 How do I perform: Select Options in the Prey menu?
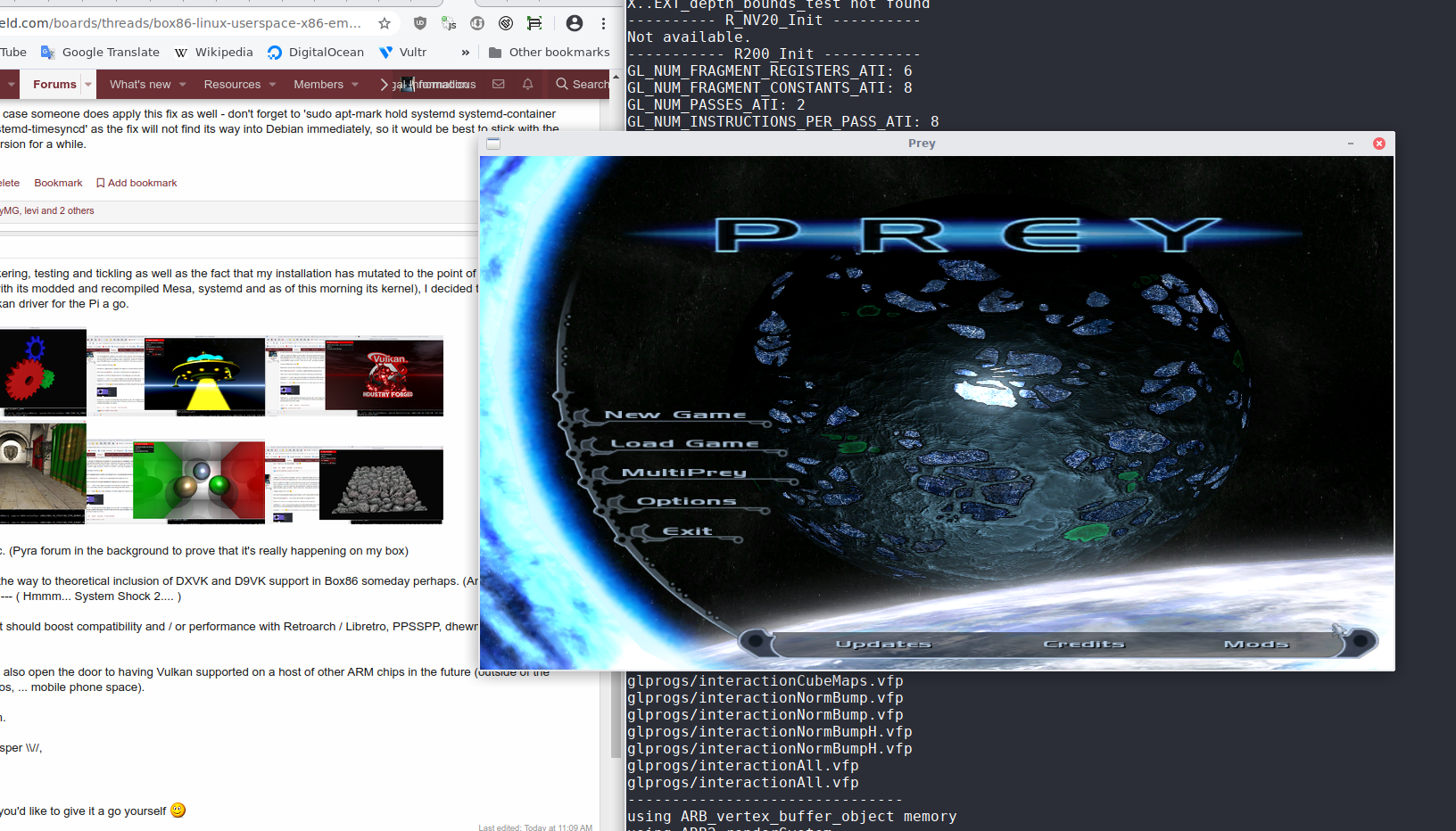tap(686, 501)
